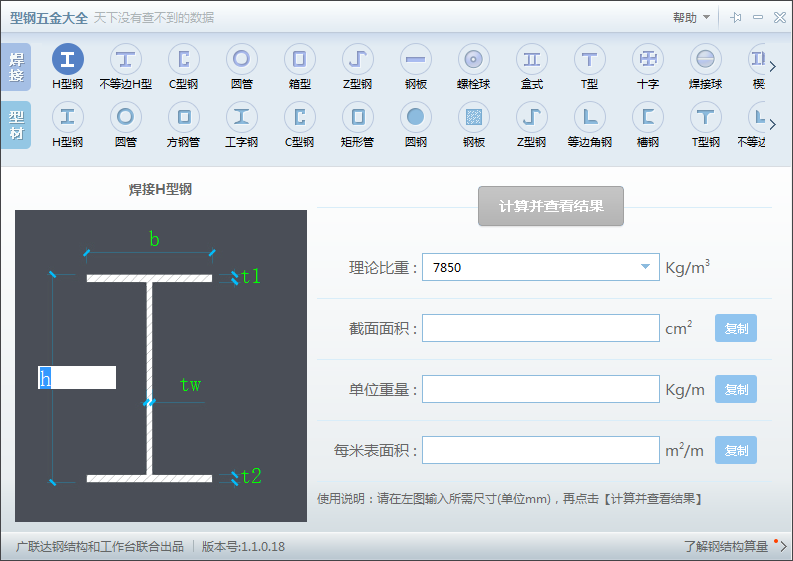
Task: Select welded 不等边H型 section icon
Action: click(126, 59)
